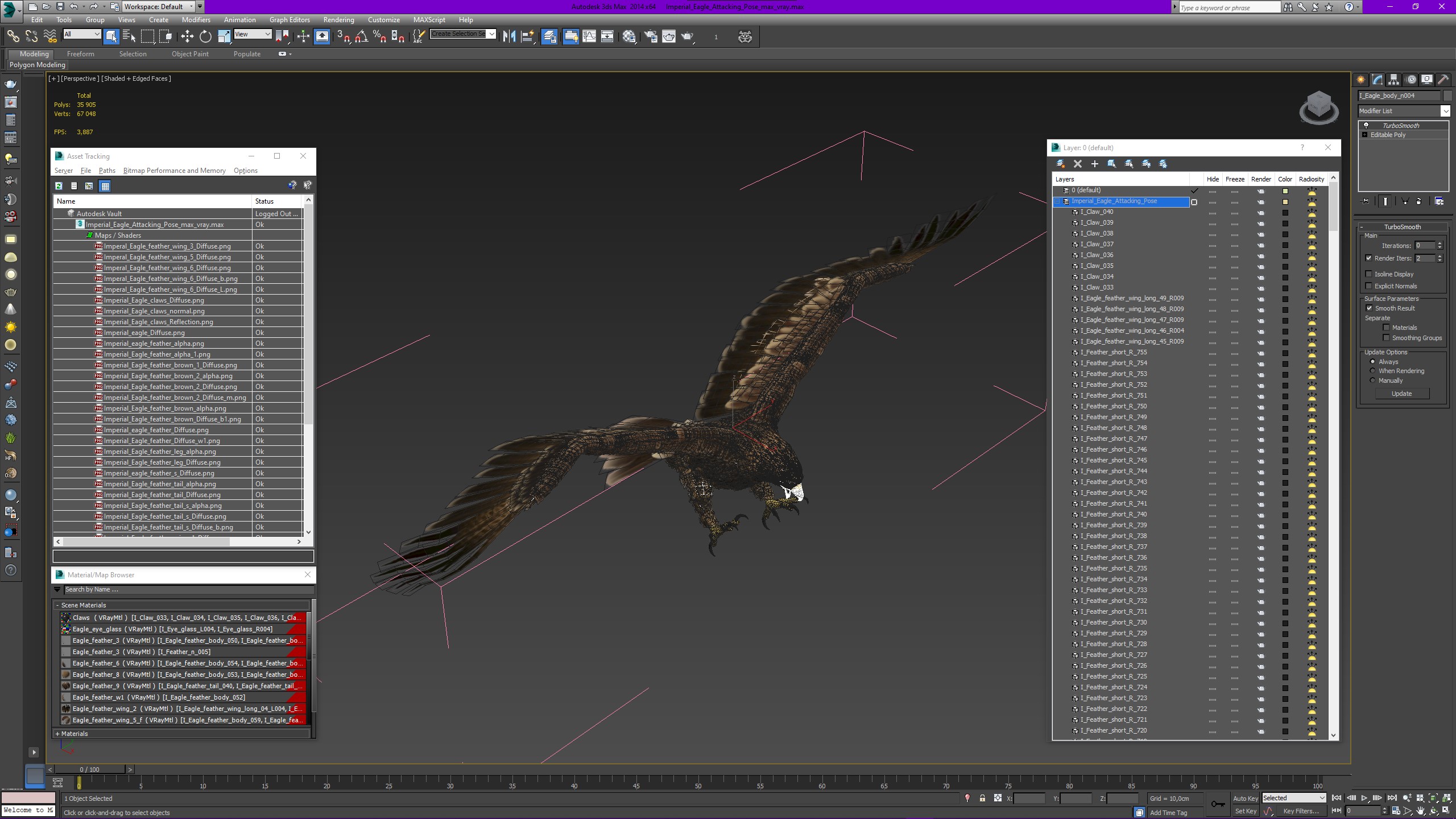Switch to the Object Paint ribbon tab
Image resolution: width=1456 pixels, height=819 pixels.
point(190,54)
